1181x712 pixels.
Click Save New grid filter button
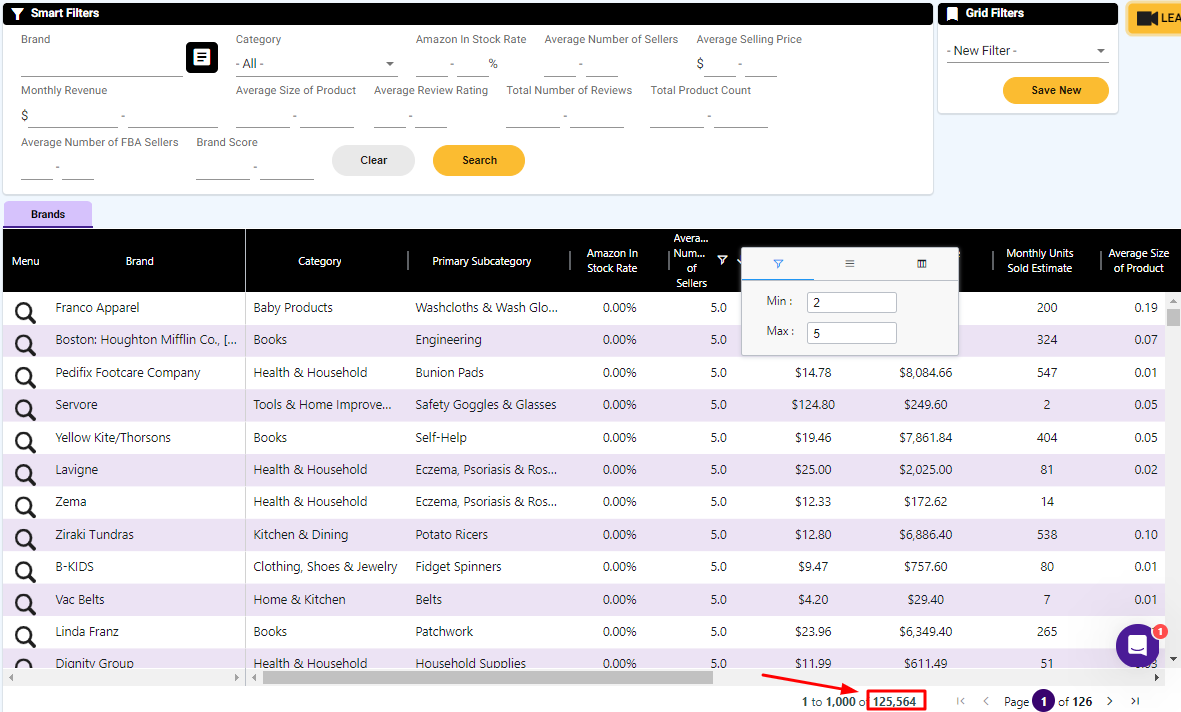pyautogui.click(x=1056, y=90)
